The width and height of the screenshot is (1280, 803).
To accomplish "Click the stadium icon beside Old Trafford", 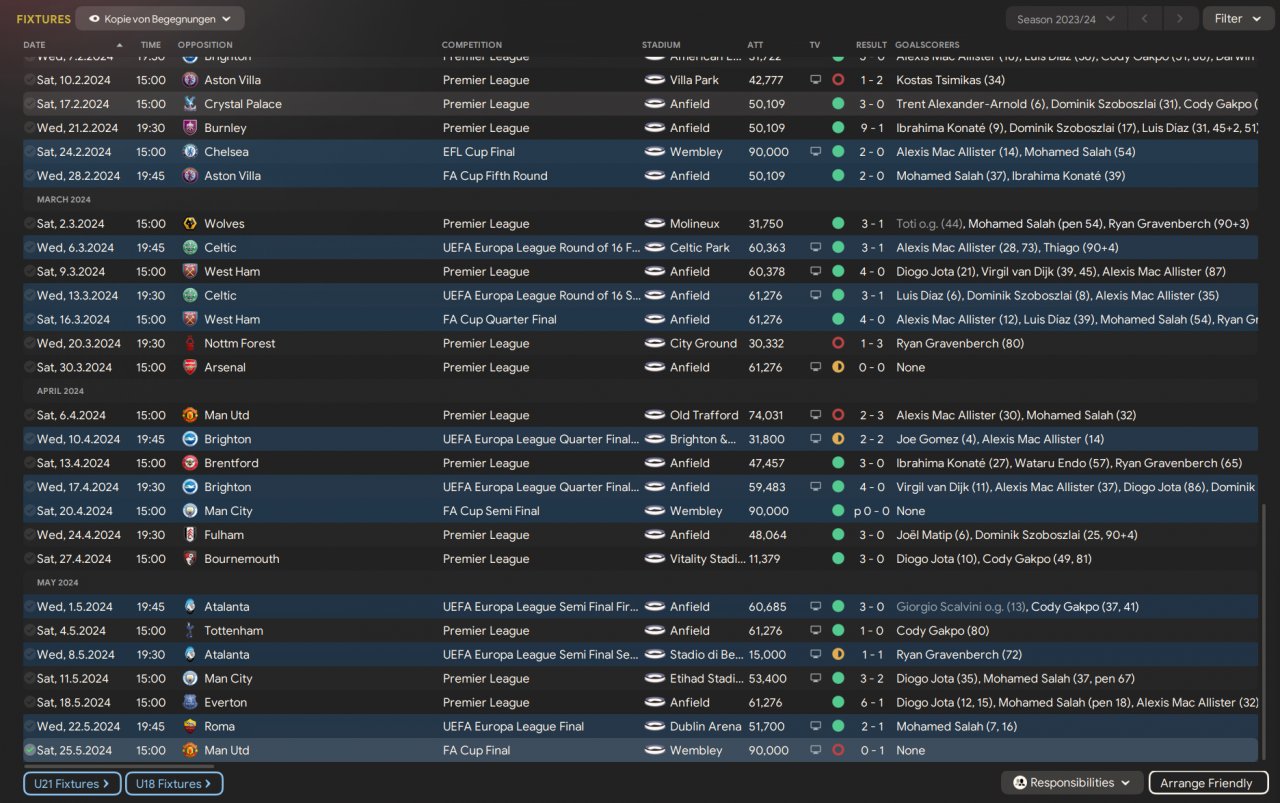I will pos(655,416).
